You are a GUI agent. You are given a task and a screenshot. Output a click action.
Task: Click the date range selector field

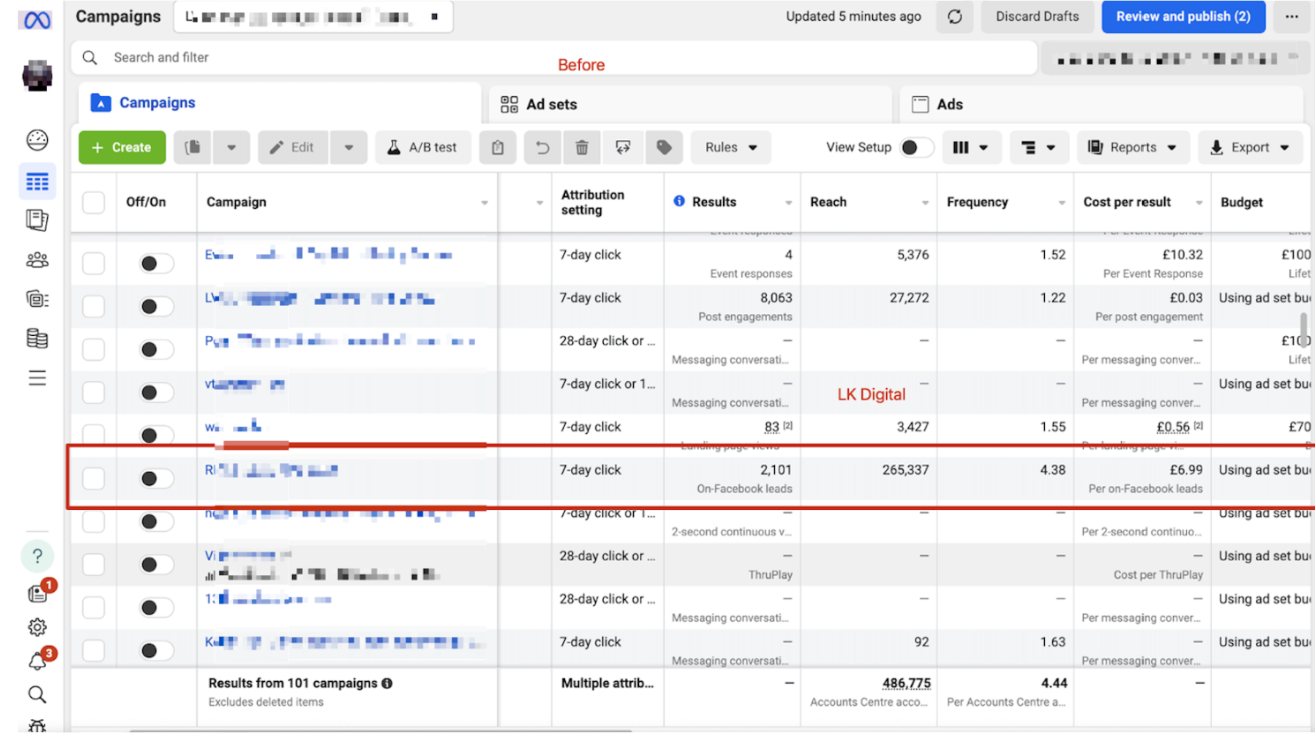[x=1177, y=59]
